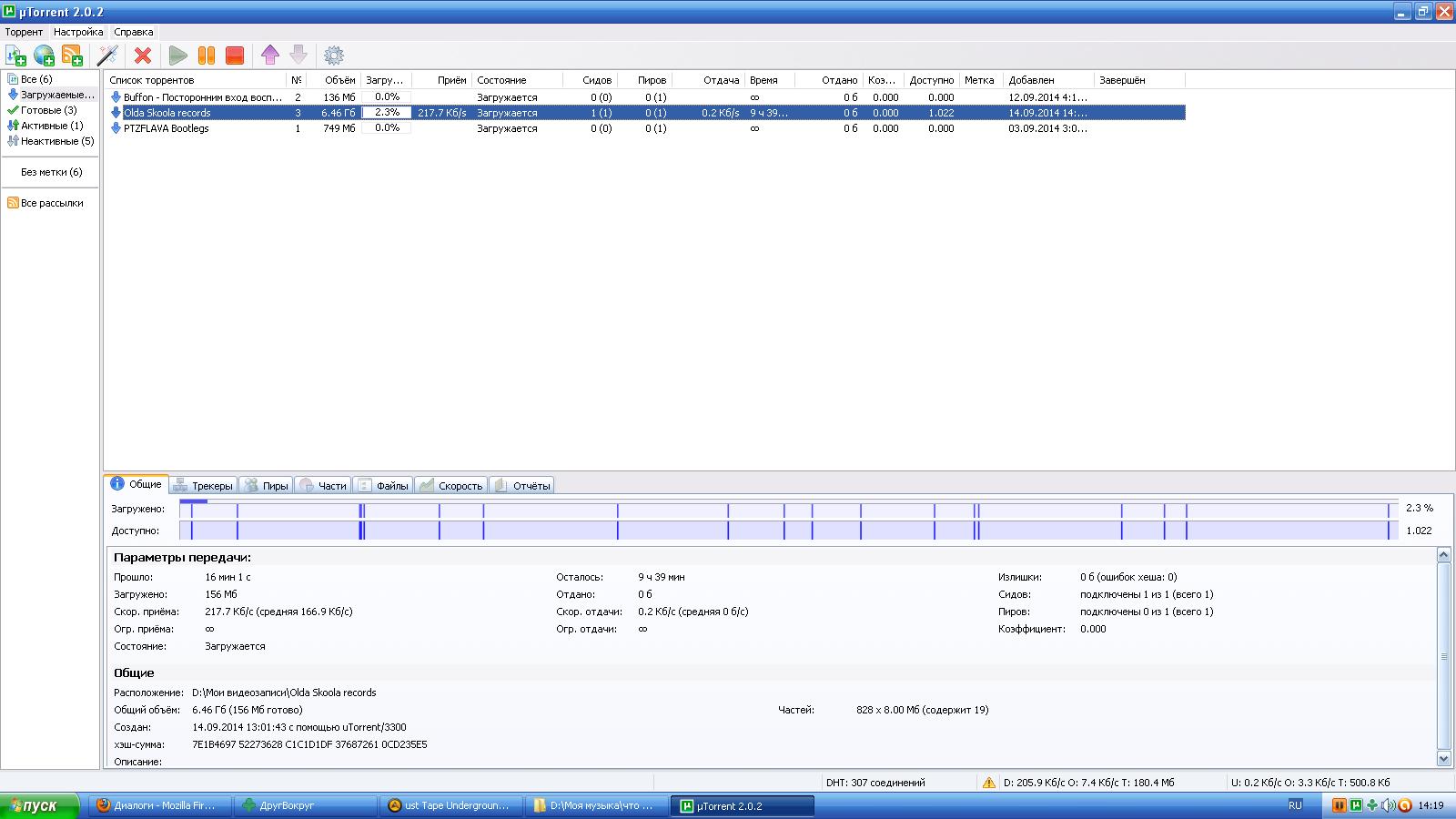This screenshot has height=819, width=1456.
Task: Select the PTZFLAVA Bootlegs torrent
Action: pyautogui.click(x=645, y=128)
